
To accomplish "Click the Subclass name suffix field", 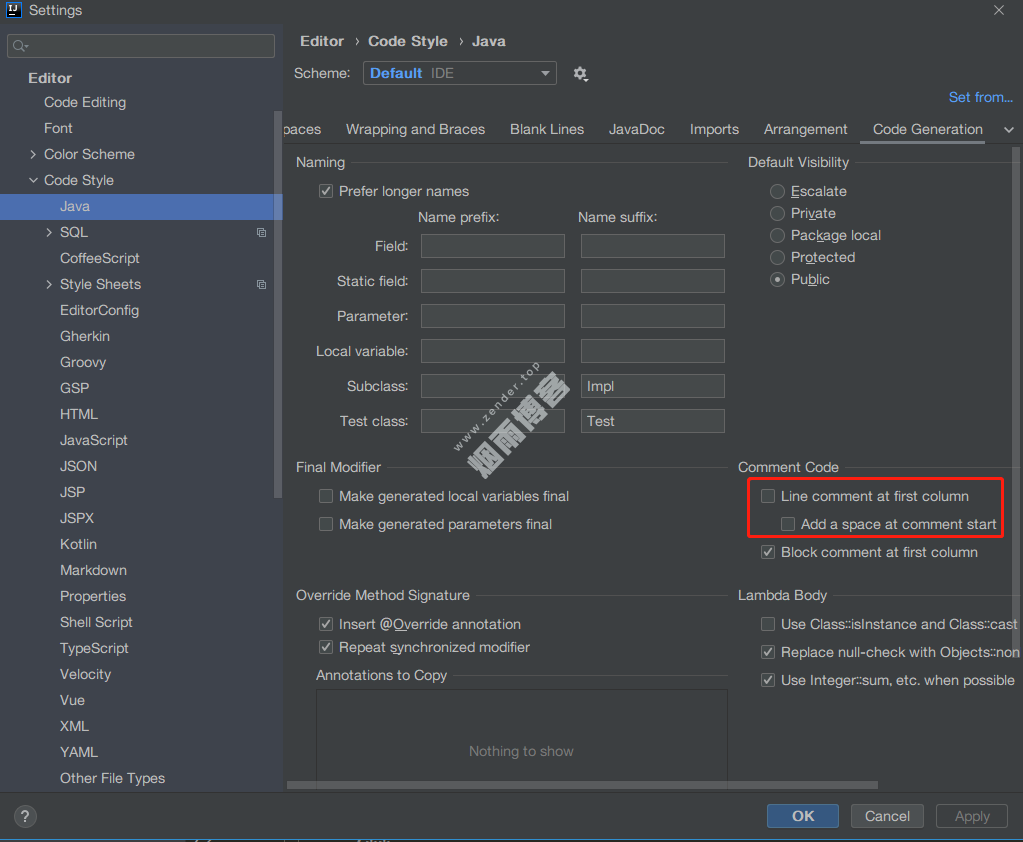I will pos(652,386).
